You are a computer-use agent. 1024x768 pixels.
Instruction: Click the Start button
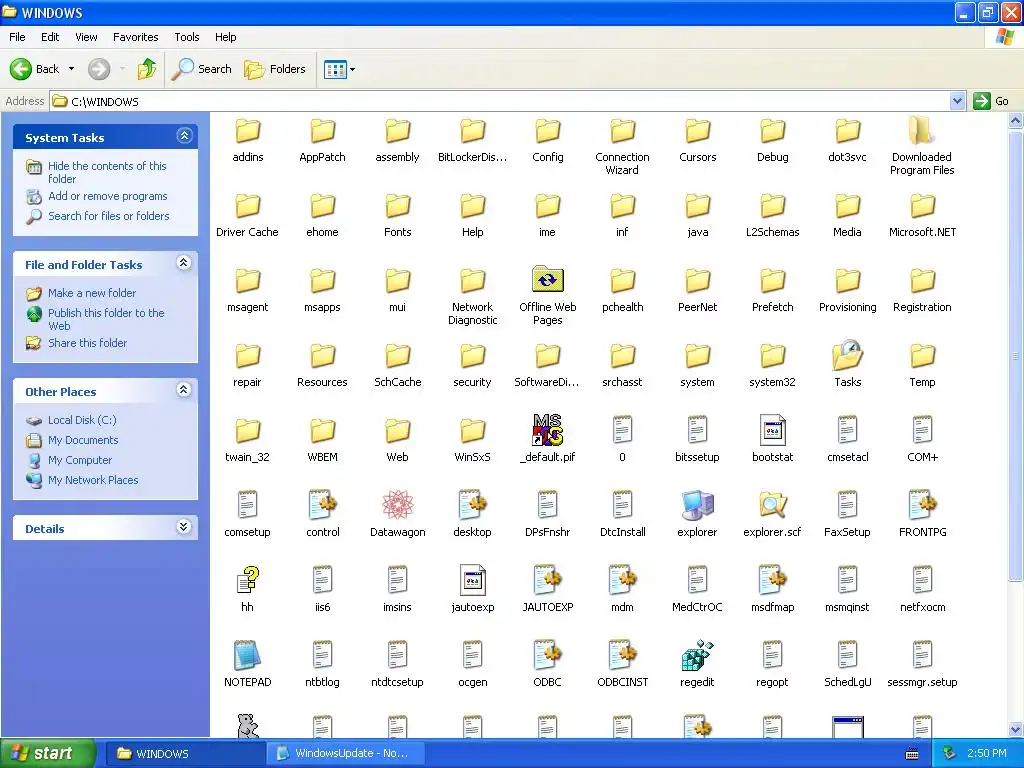pyautogui.click(x=48, y=753)
